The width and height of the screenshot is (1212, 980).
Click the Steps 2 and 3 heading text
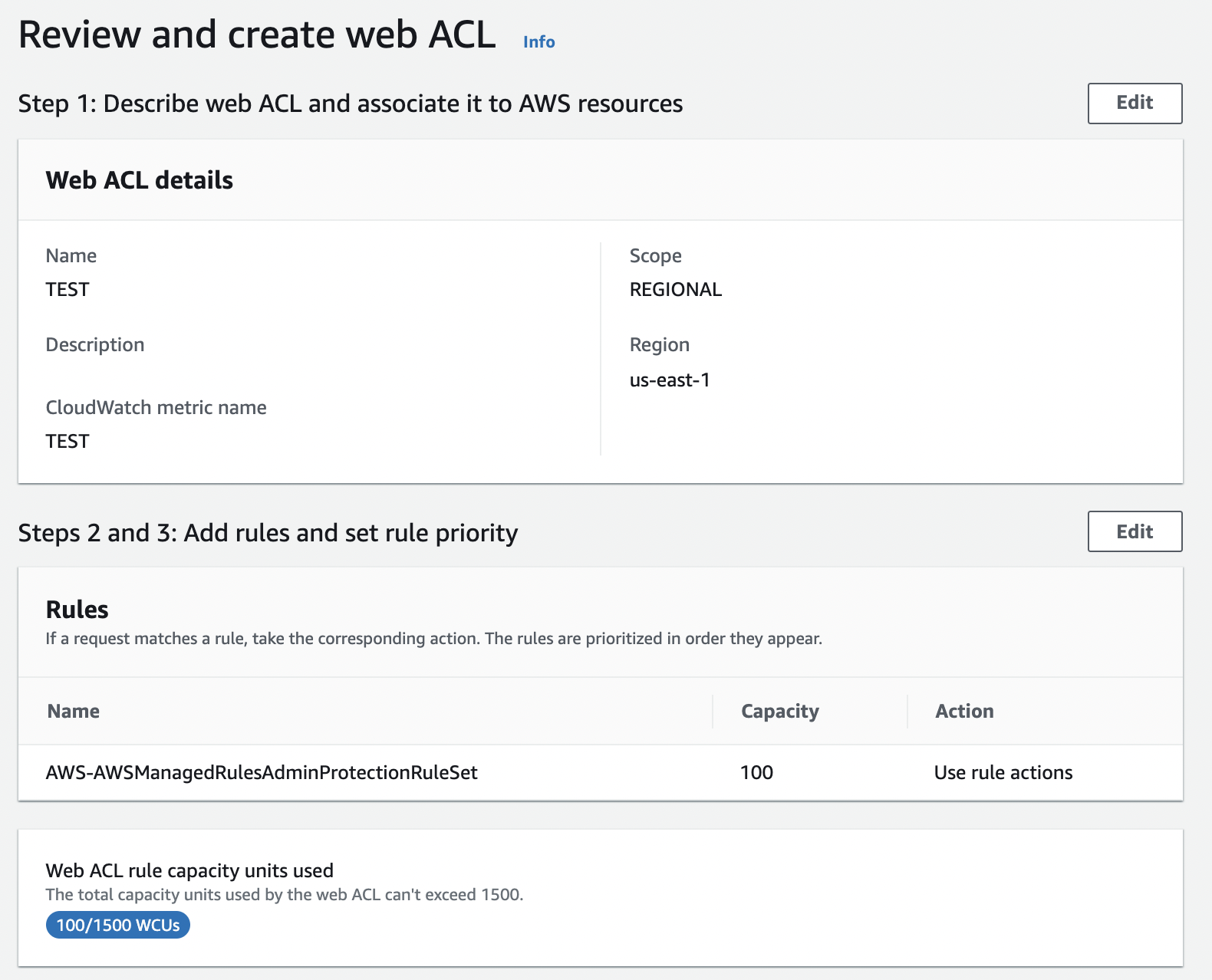pos(268,532)
